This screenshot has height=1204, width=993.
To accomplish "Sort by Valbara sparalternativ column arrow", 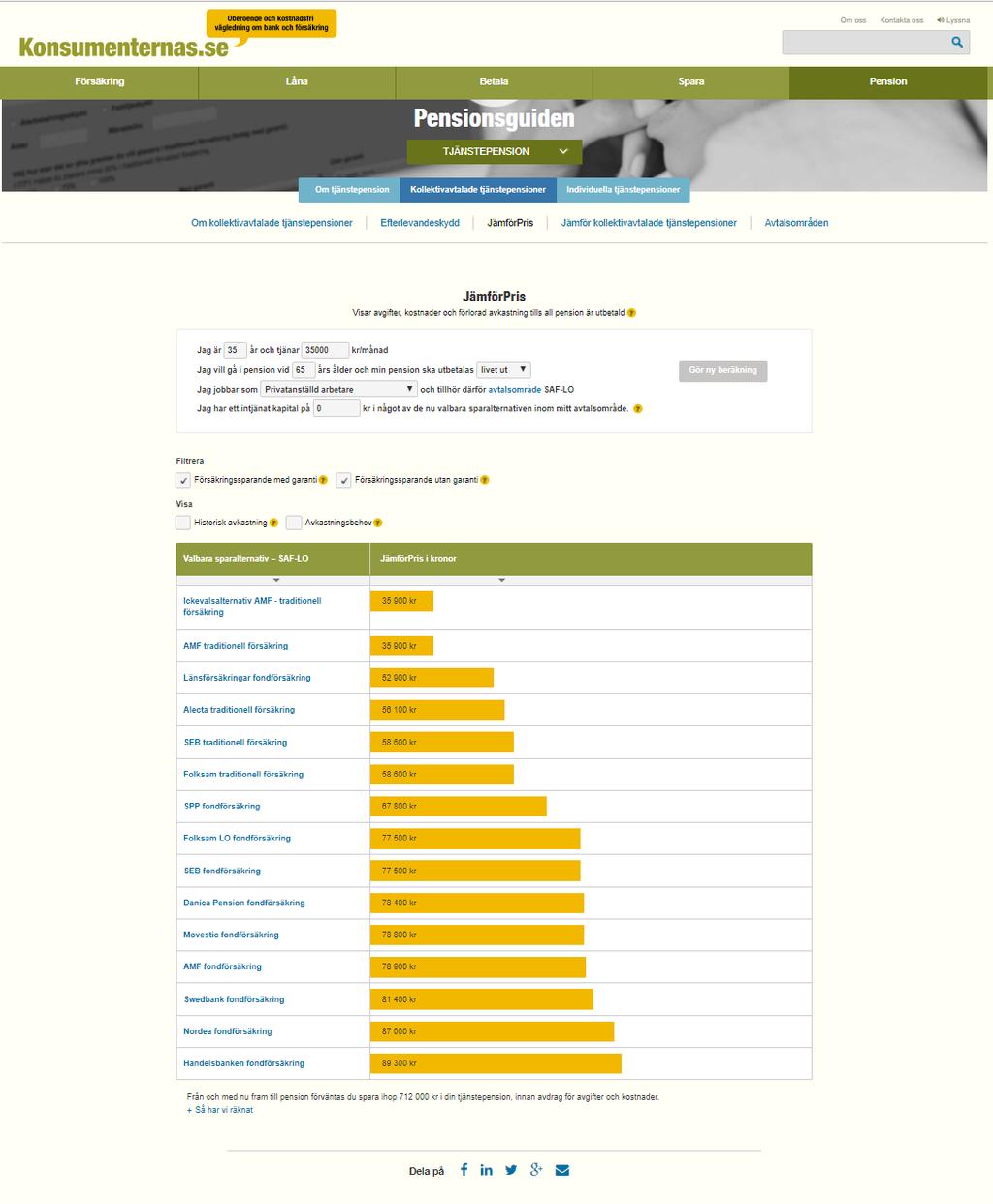I will click(276, 580).
